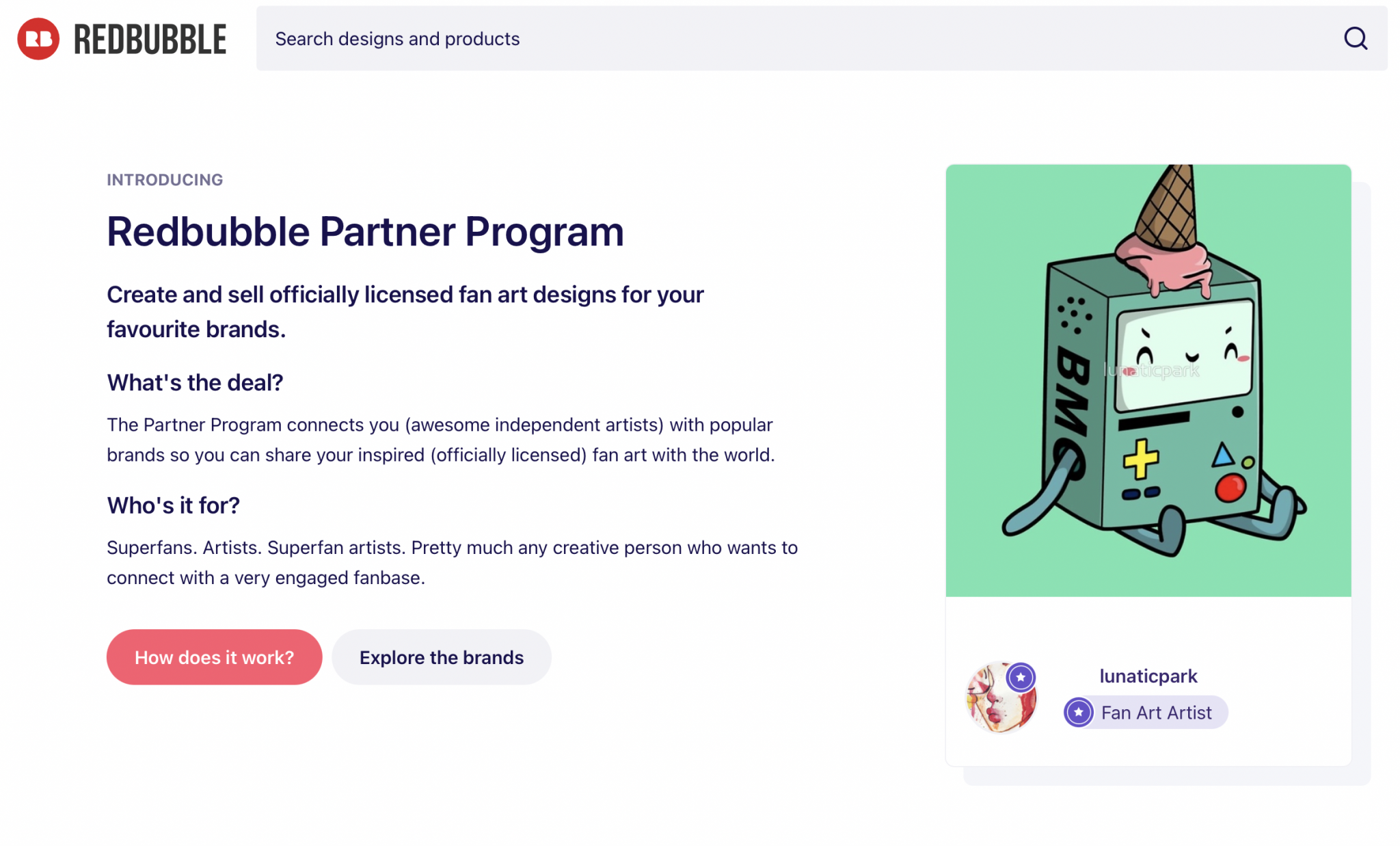This screenshot has height=846, width=1400.
Task: Click the star icon inside the Fan Art Artist badge
Action: pyautogui.click(x=1079, y=712)
